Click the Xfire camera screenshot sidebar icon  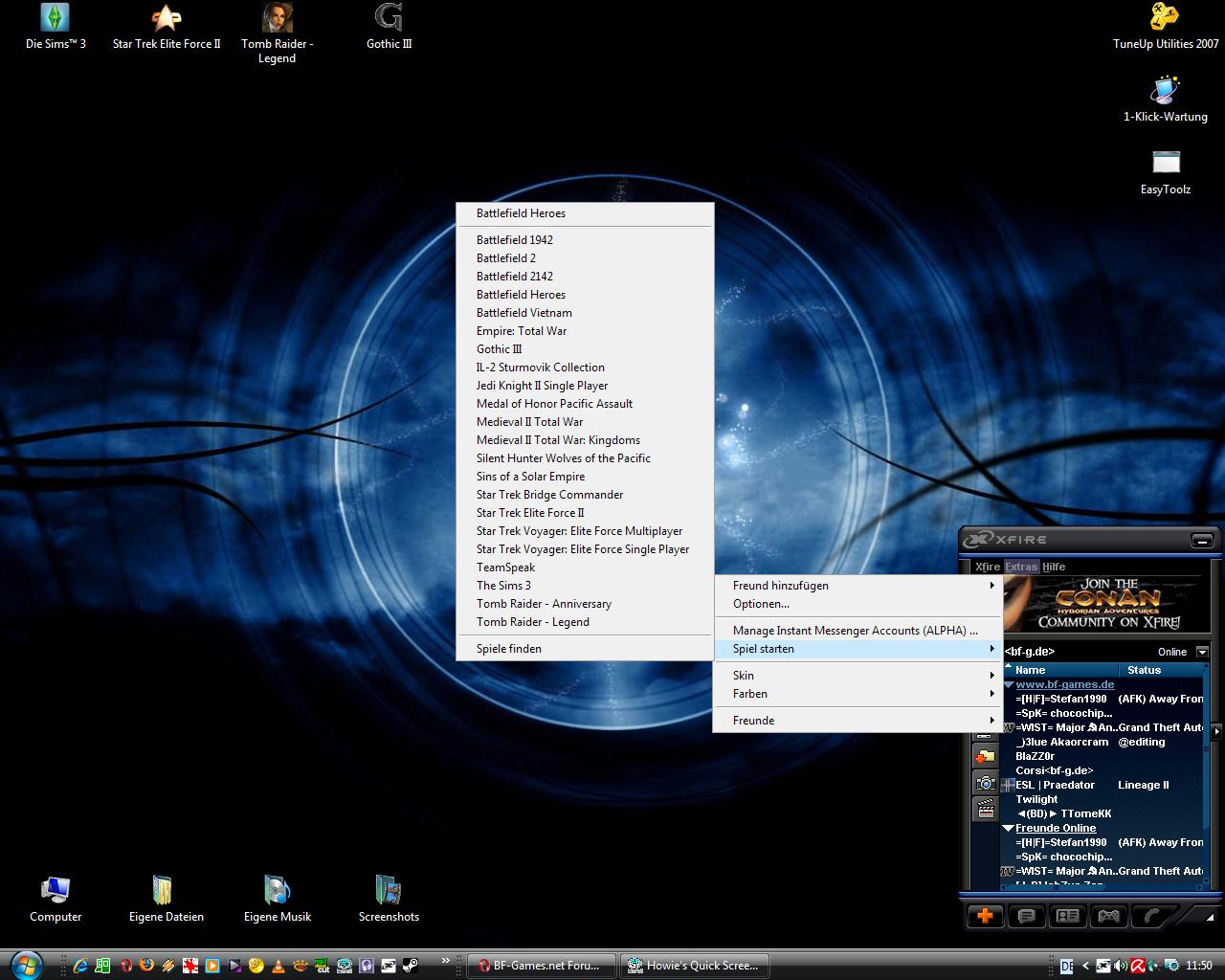click(985, 783)
